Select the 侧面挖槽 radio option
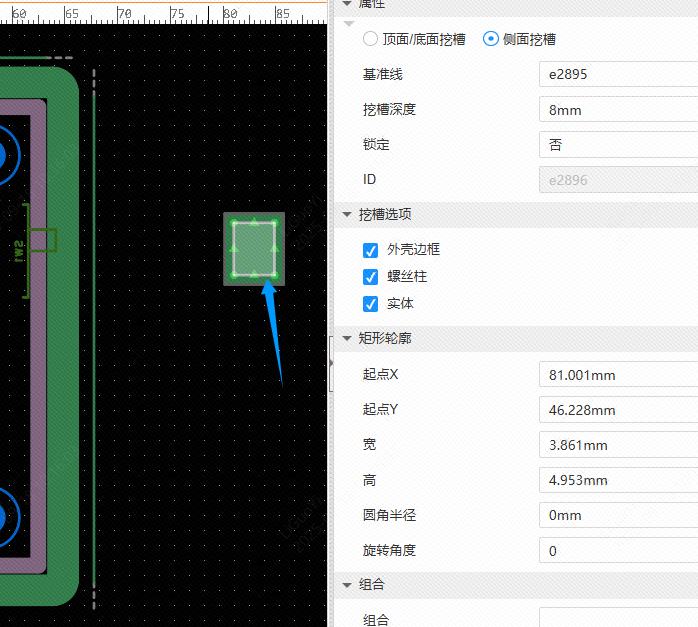Screen dimensions: 698x627 click(x=490, y=39)
